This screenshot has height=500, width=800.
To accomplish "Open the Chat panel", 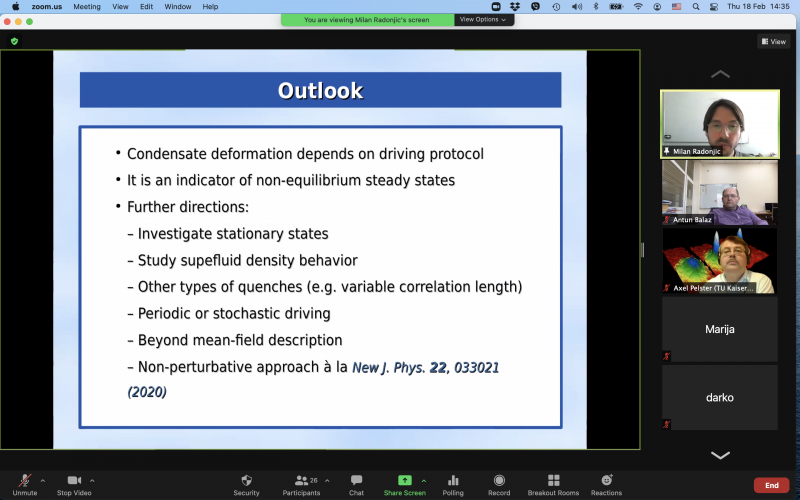I will pyautogui.click(x=356, y=481).
